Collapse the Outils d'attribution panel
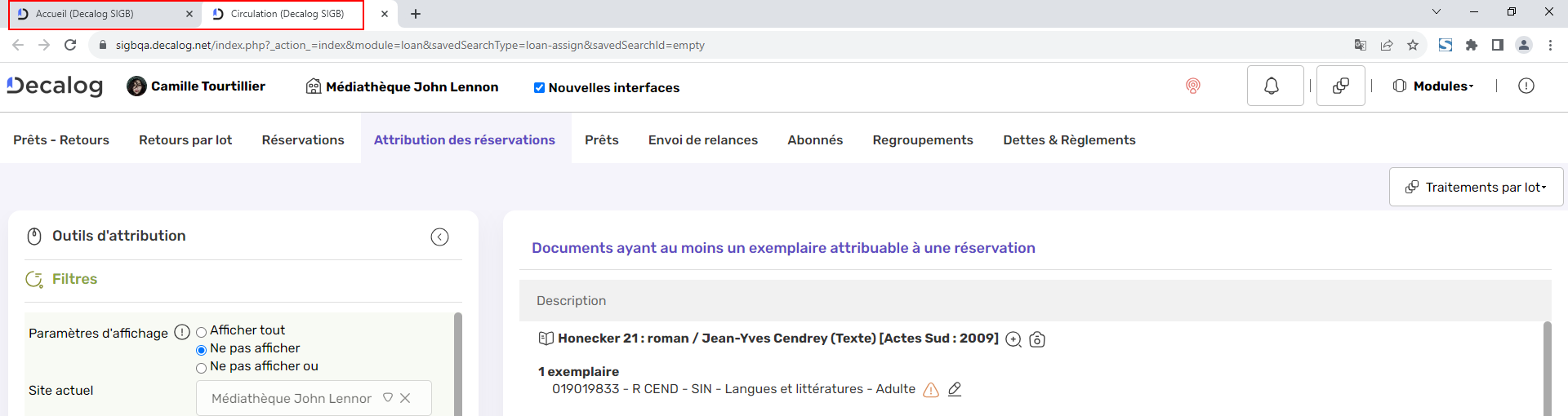Viewport: 1568px width, 416px height. coord(439,237)
